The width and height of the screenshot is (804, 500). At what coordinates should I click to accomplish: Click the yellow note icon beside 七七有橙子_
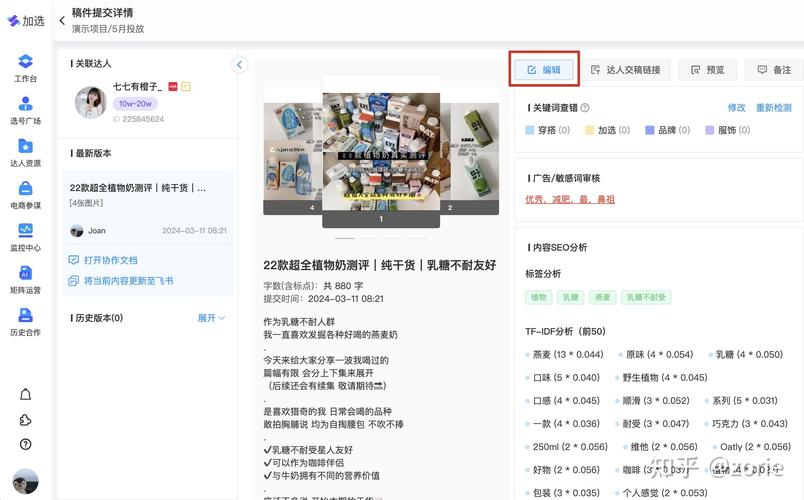(186, 87)
